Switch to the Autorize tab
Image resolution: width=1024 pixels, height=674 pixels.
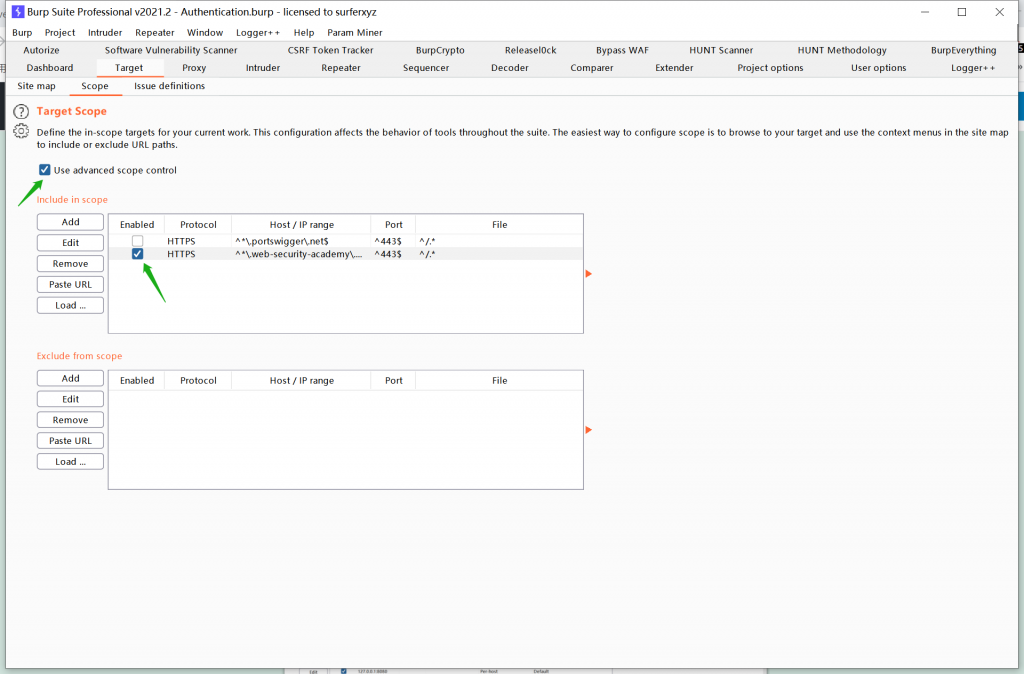coord(41,50)
